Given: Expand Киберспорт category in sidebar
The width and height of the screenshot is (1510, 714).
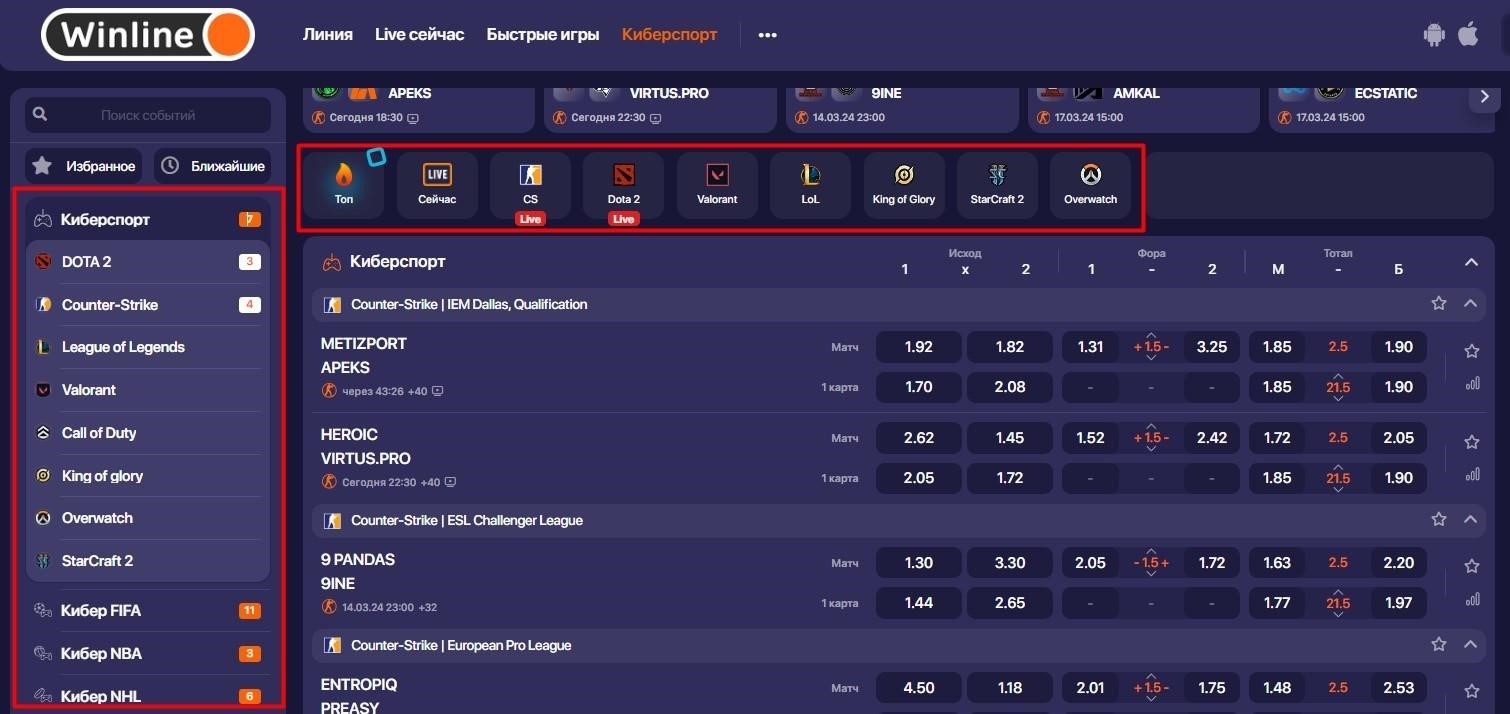Looking at the screenshot, I should (148, 219).
